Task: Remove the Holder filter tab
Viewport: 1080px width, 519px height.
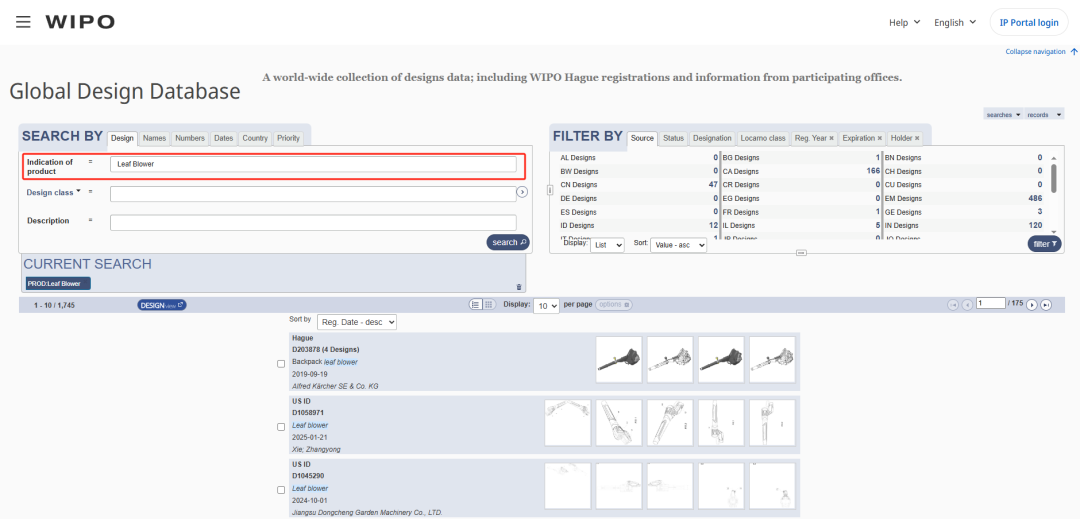Action: pos(917,138)
